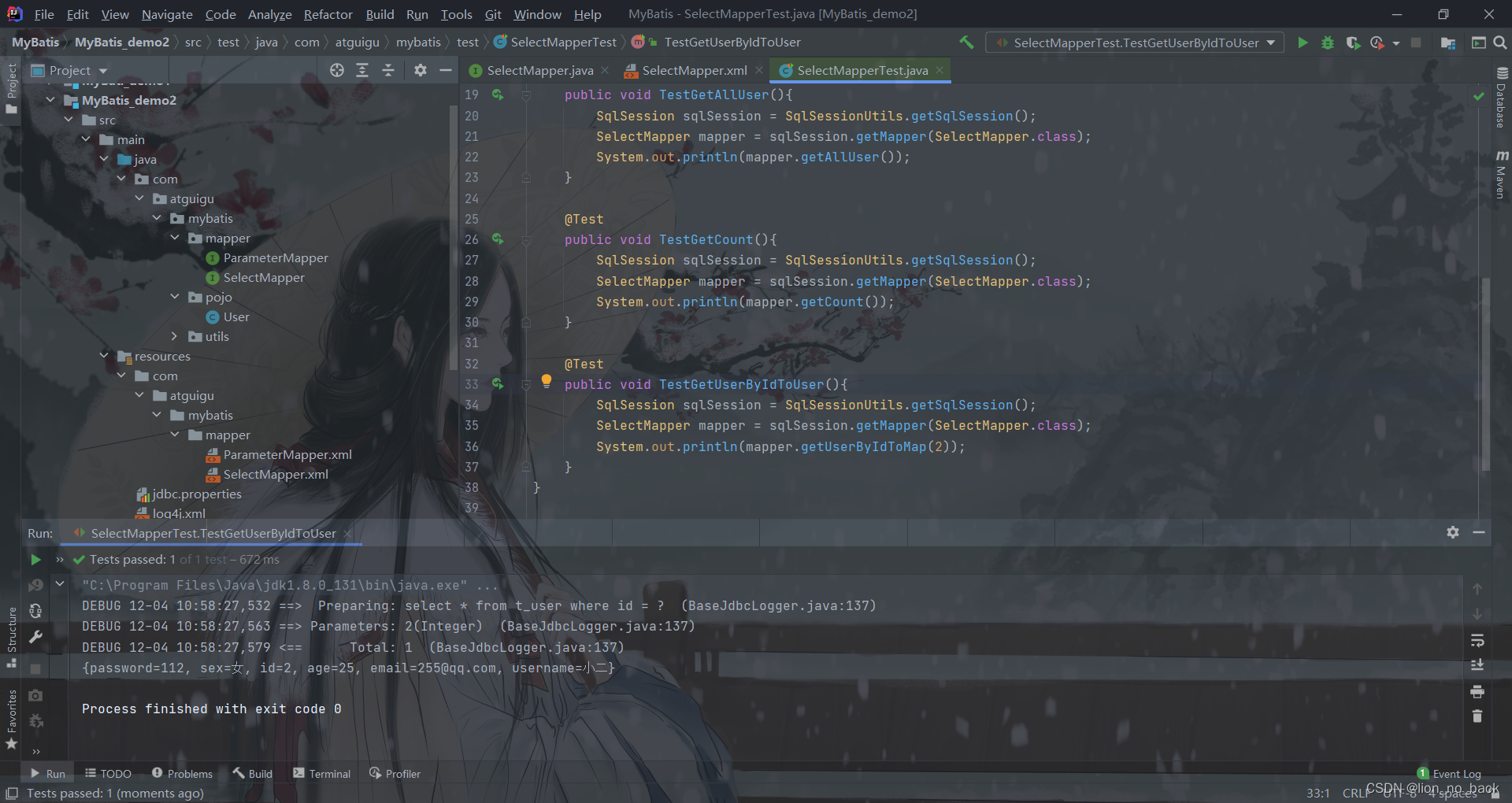
Task: Click the locate file crosshair icon in Project panel
Action: [337, 70]
